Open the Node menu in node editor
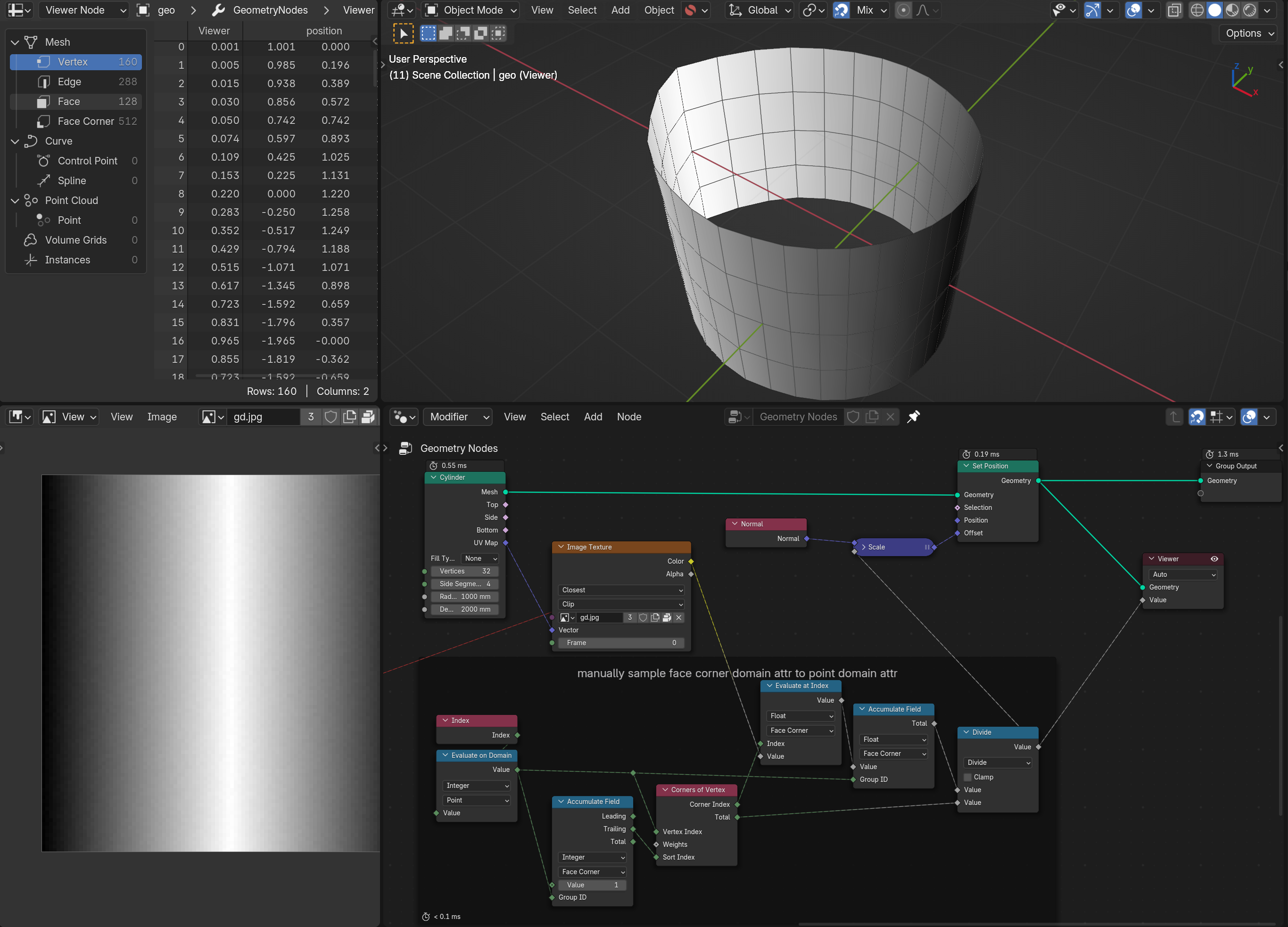Screen dimensions: 1288x927 point(628,417)
